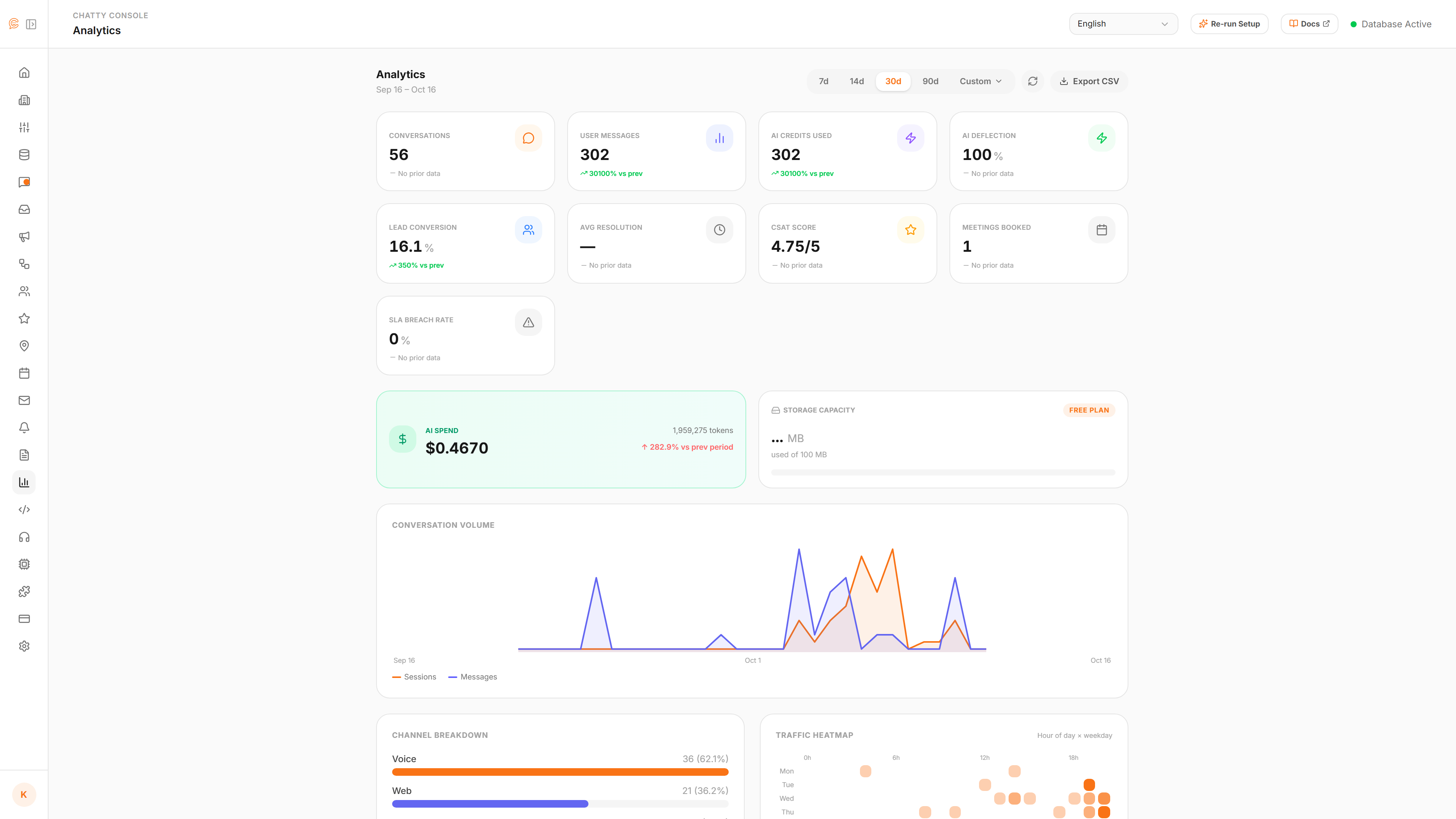This screenshot has width=1456, height=819.
Task: Select the 30d time range tab
Action: 893,82
